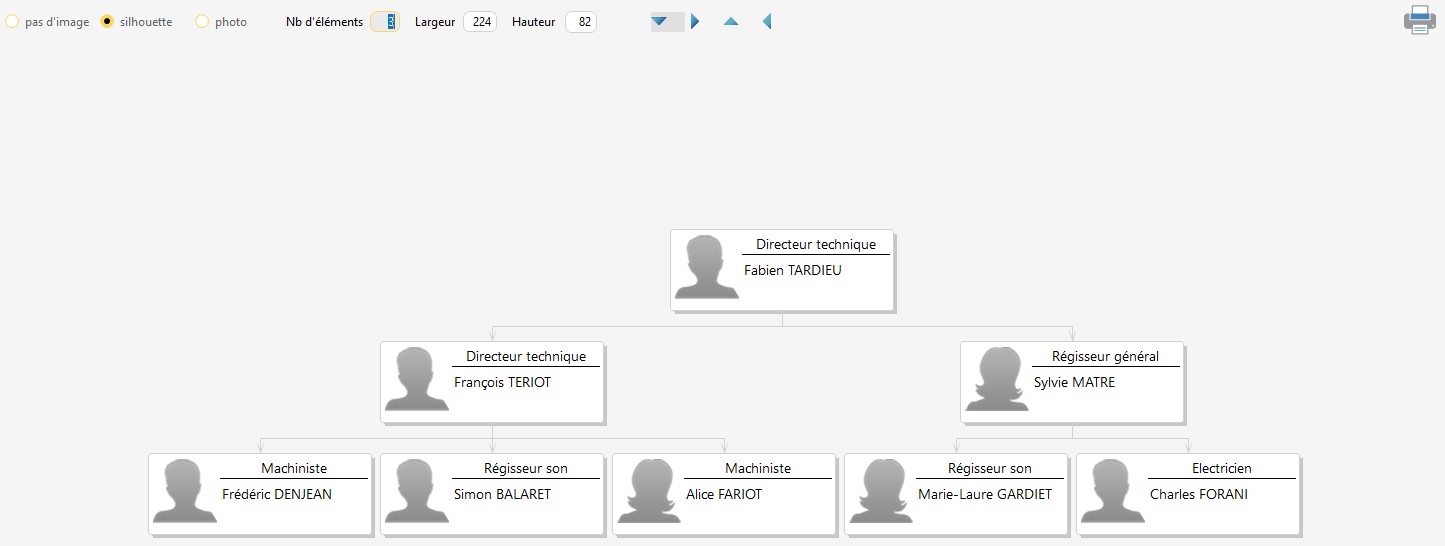Image resolution: width=1445 pixels, height=546 pixels.
Task: Click Charles FORANI's Electricien title
Action: tap(1221, 468)
